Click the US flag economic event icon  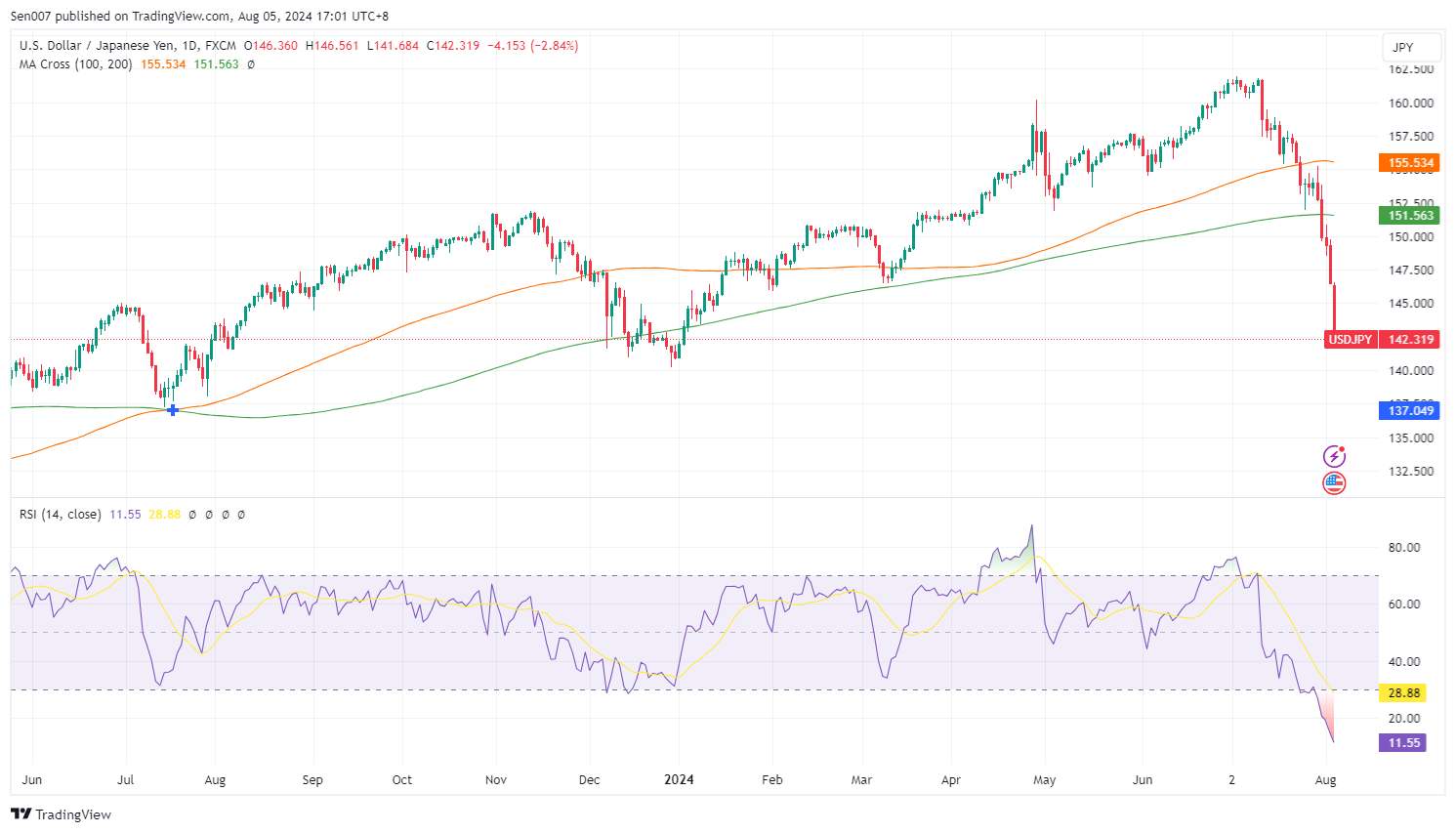(x=1334, y=482)
